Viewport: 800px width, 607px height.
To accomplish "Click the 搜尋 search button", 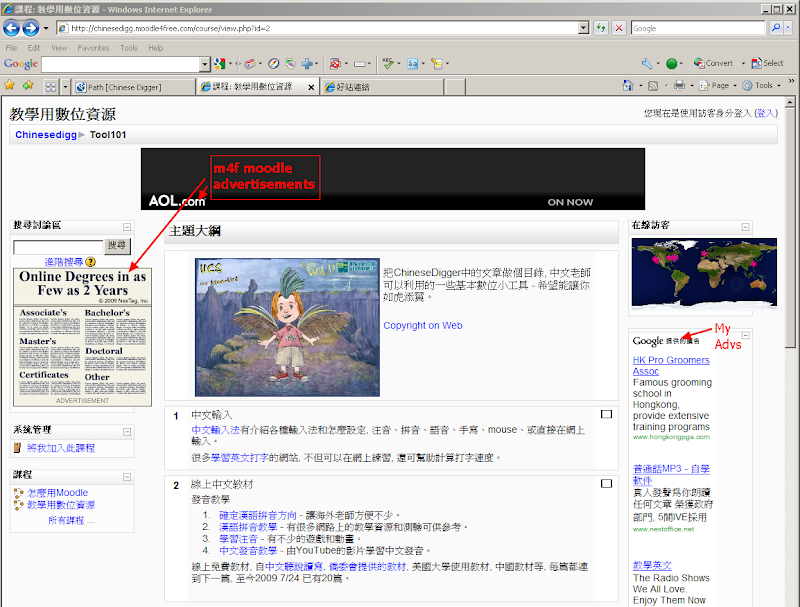I will click(x=117, y=246).
